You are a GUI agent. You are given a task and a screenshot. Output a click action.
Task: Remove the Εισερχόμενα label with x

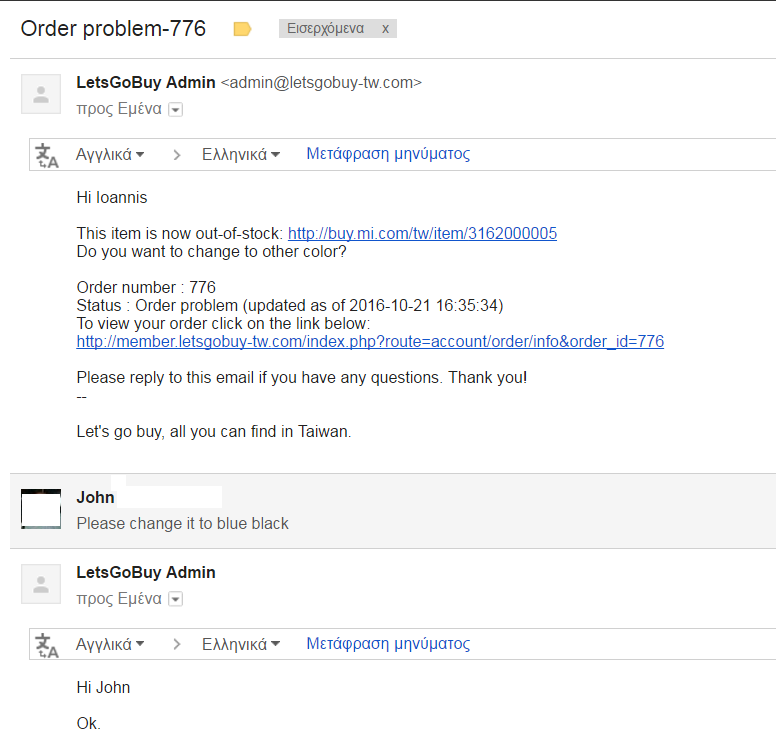click(x=385, y=29)
